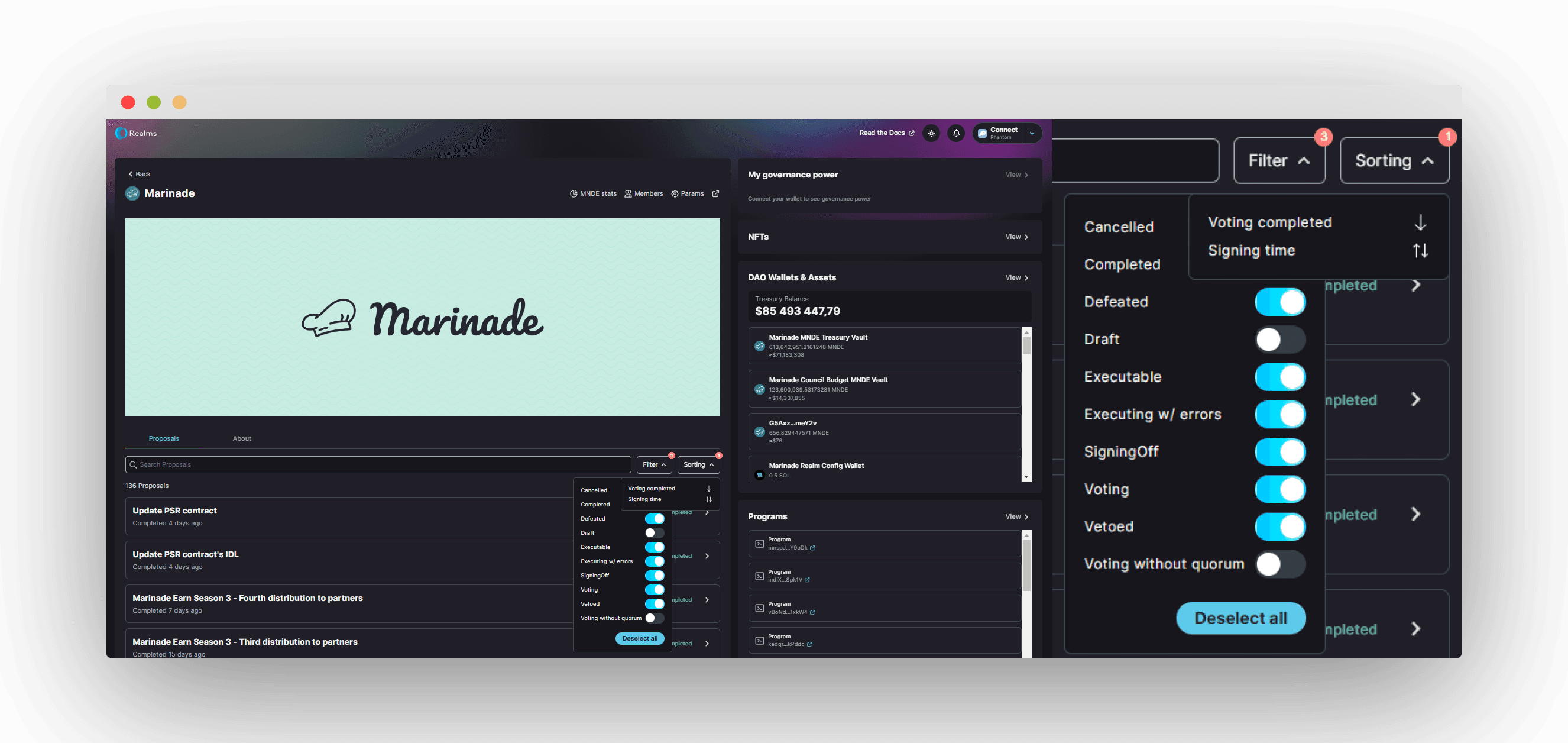Collapse the Sorting dropdown above the proposals list
This screenshot has width=1568, height=743.
(698, 465)
